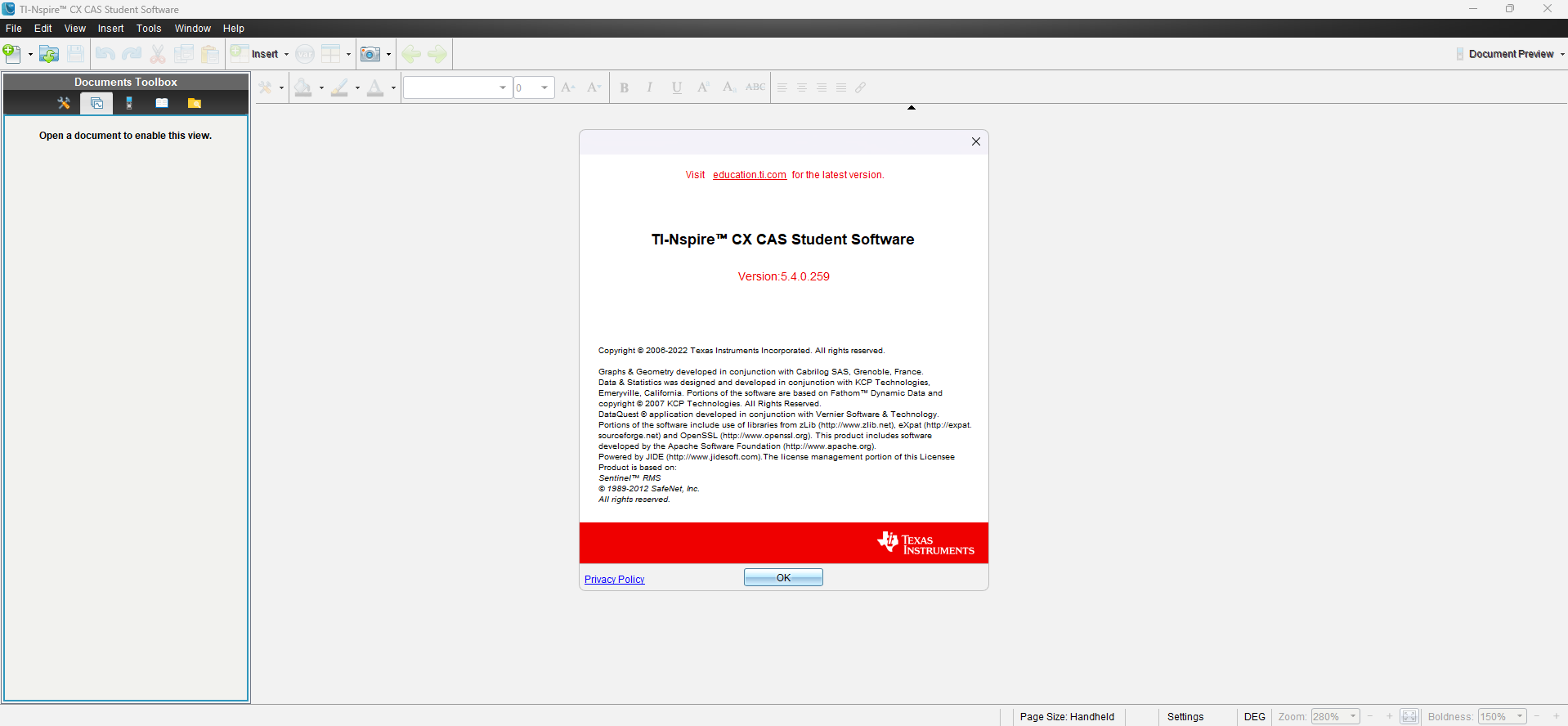Click Settings in the status bar

[x=1185, y=717]
